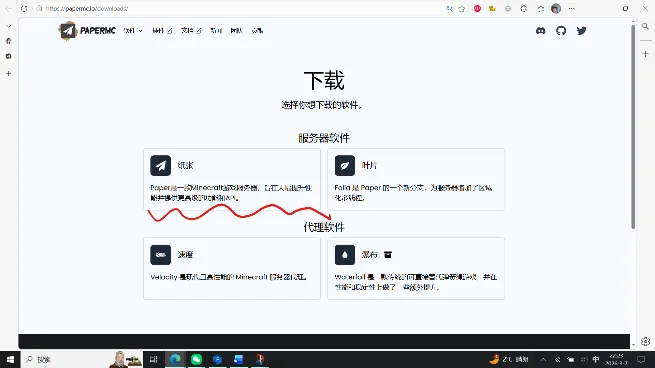Viewport: 655px width, 368px height.
Task: Reload the page with the refresh icon
Action: (24, 8)
